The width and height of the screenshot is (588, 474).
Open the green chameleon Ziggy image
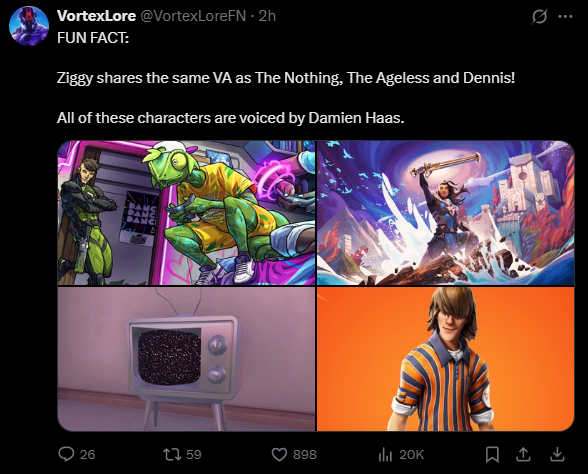(x=186, y=213)
